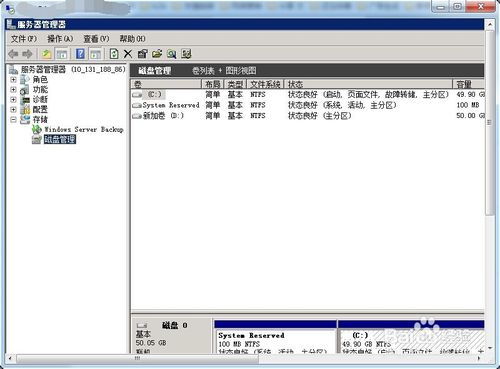The height and width of the screenshot is (369, 500).
Task: Collapse the 存储 tree node
Action: point(13,119)
